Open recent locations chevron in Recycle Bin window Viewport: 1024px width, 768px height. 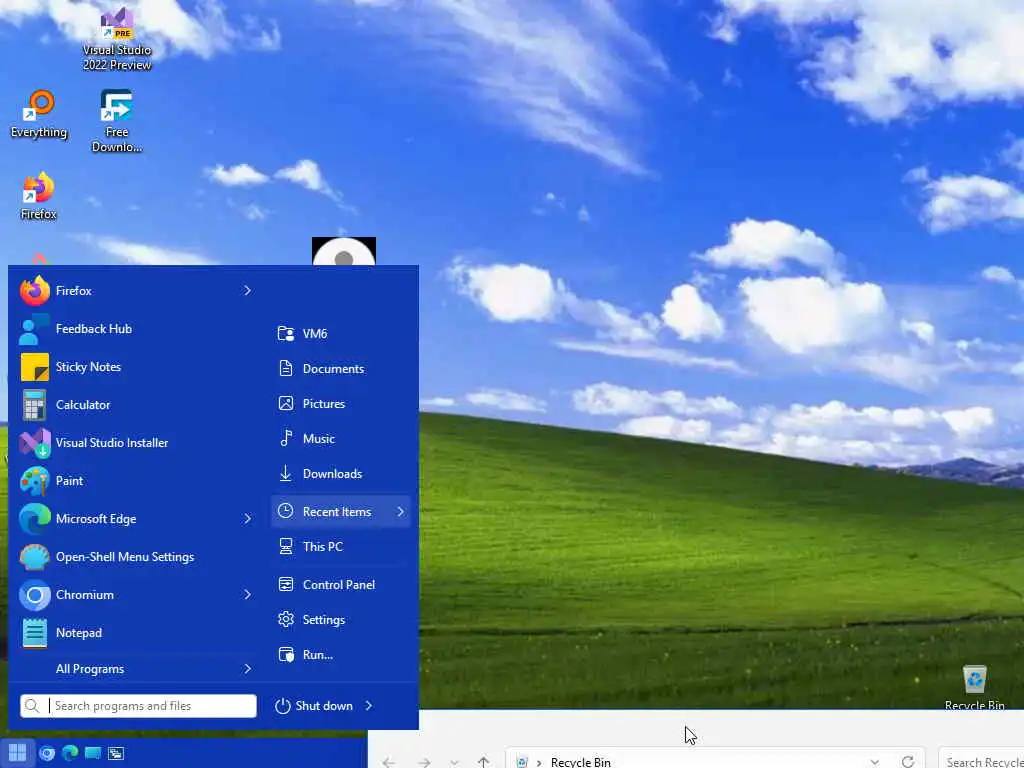pos(454,762)
